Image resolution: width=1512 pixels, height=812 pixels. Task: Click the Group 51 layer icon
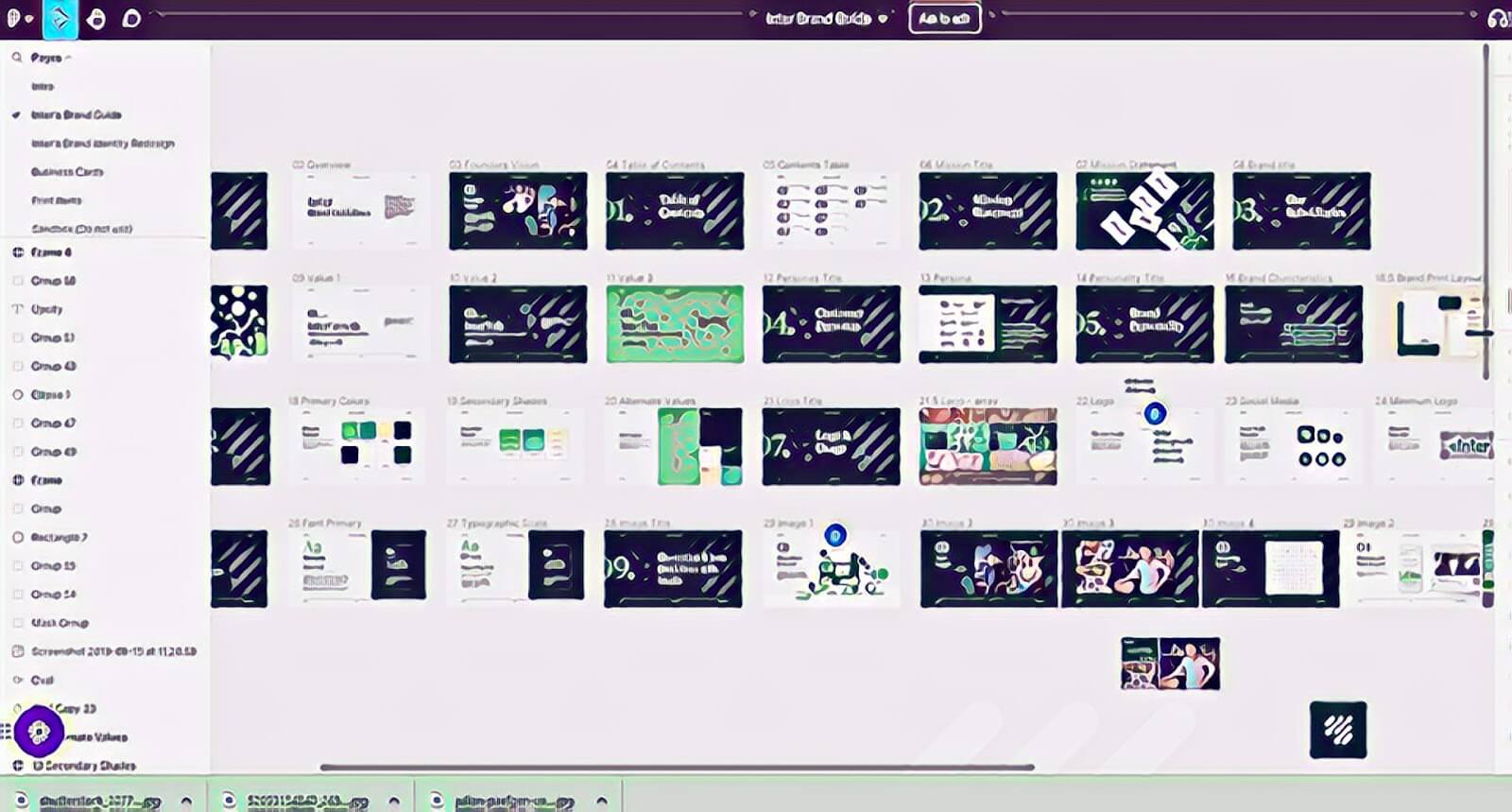pos(17,337)
